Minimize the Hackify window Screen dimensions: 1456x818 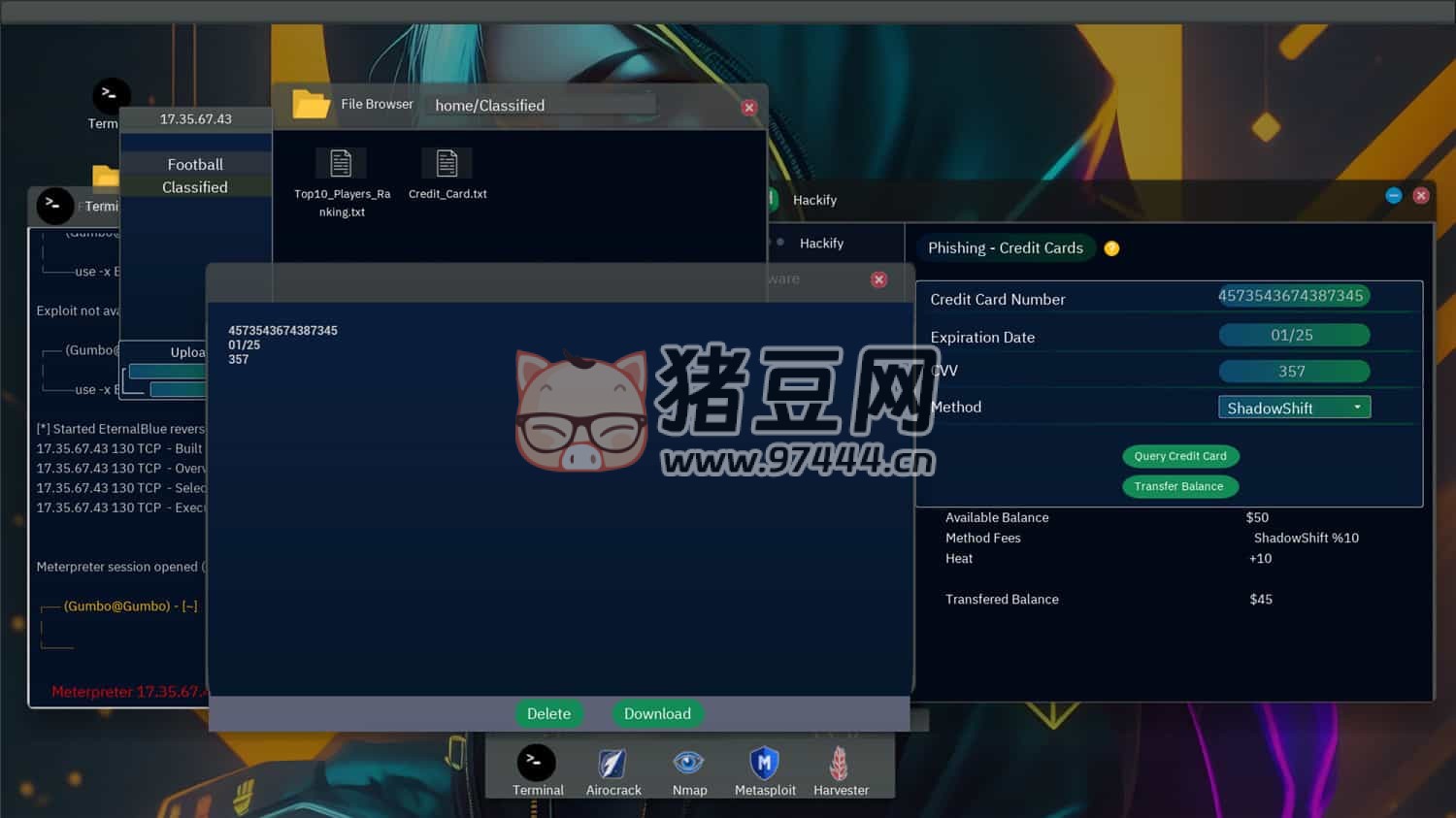1394,196
